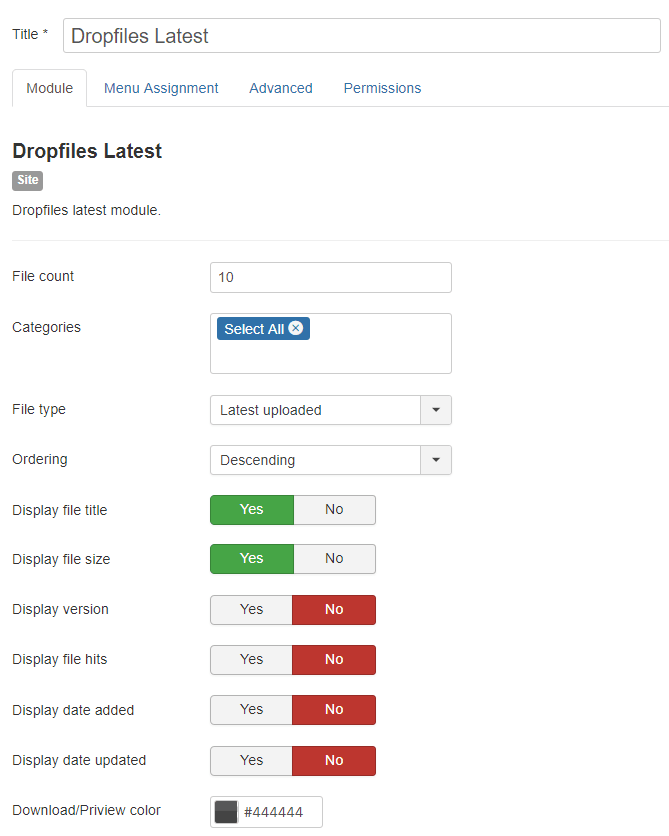Enable Display version with Yes
This screenshot has height=836, width=669.
click(251, 610)
